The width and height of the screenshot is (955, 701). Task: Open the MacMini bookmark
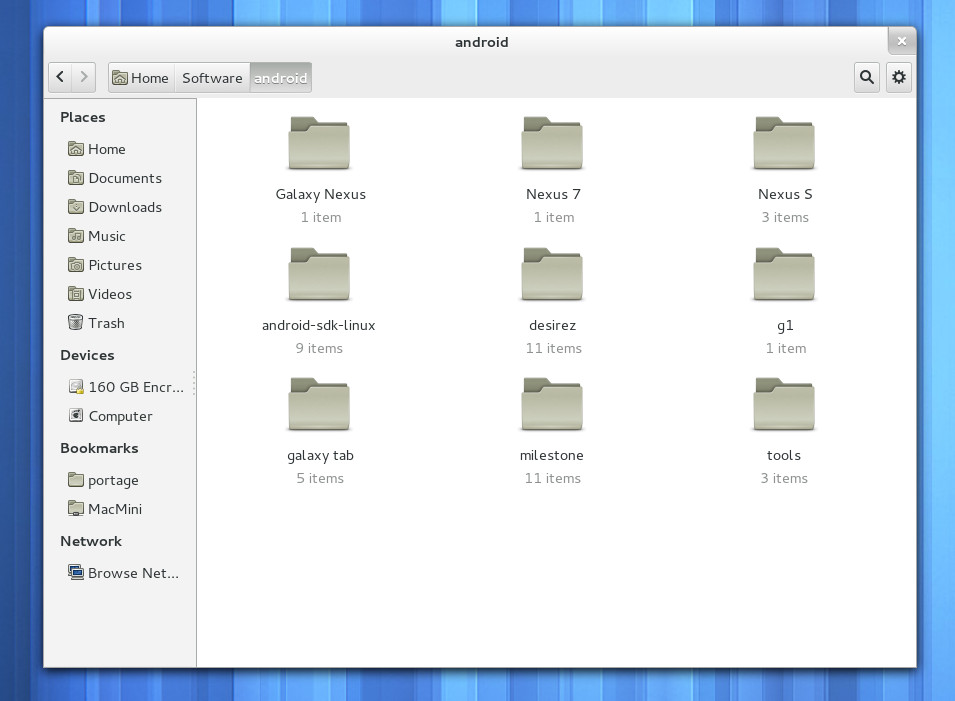[121, 509]
